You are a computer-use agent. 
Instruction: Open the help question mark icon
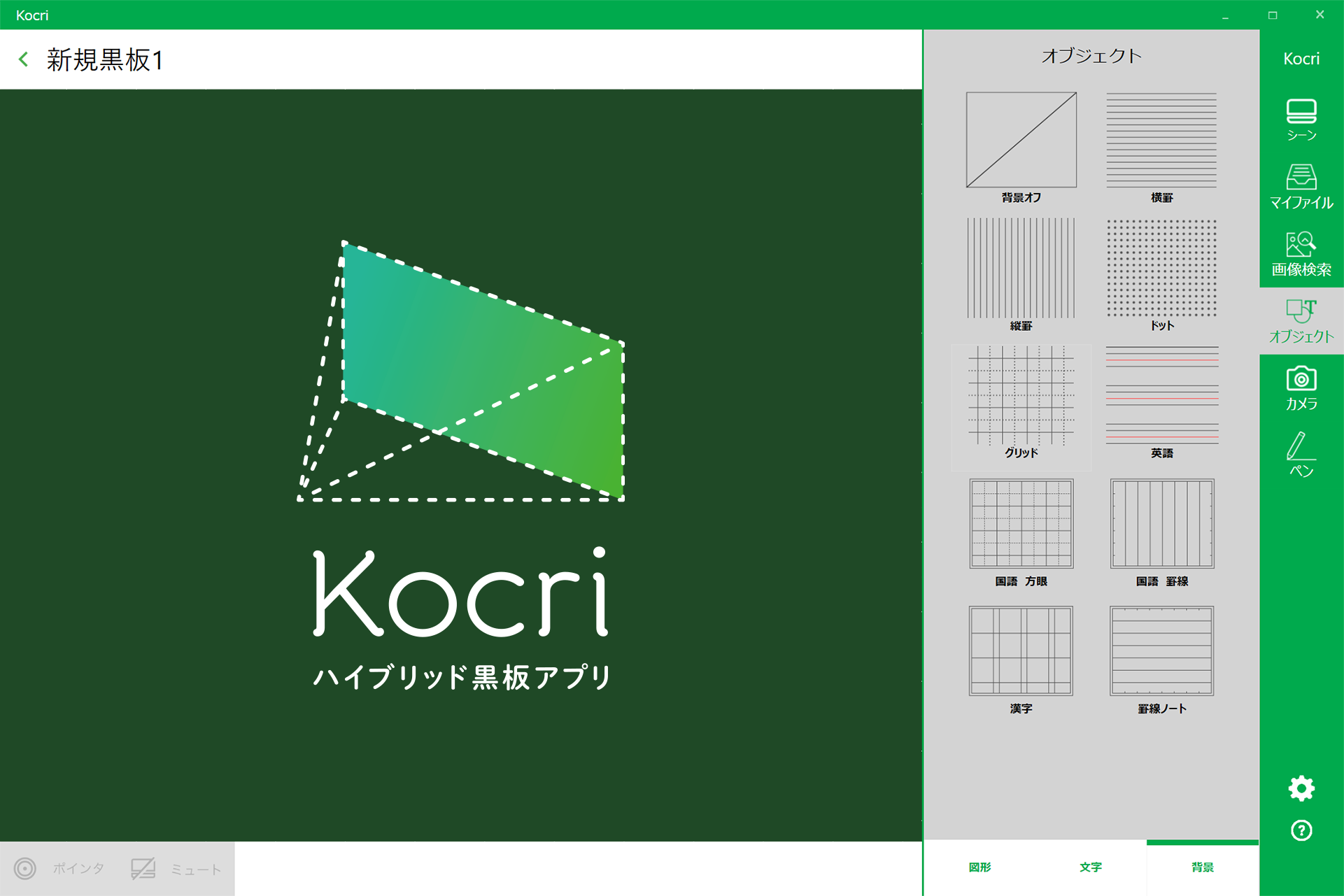pos(1301,830)
